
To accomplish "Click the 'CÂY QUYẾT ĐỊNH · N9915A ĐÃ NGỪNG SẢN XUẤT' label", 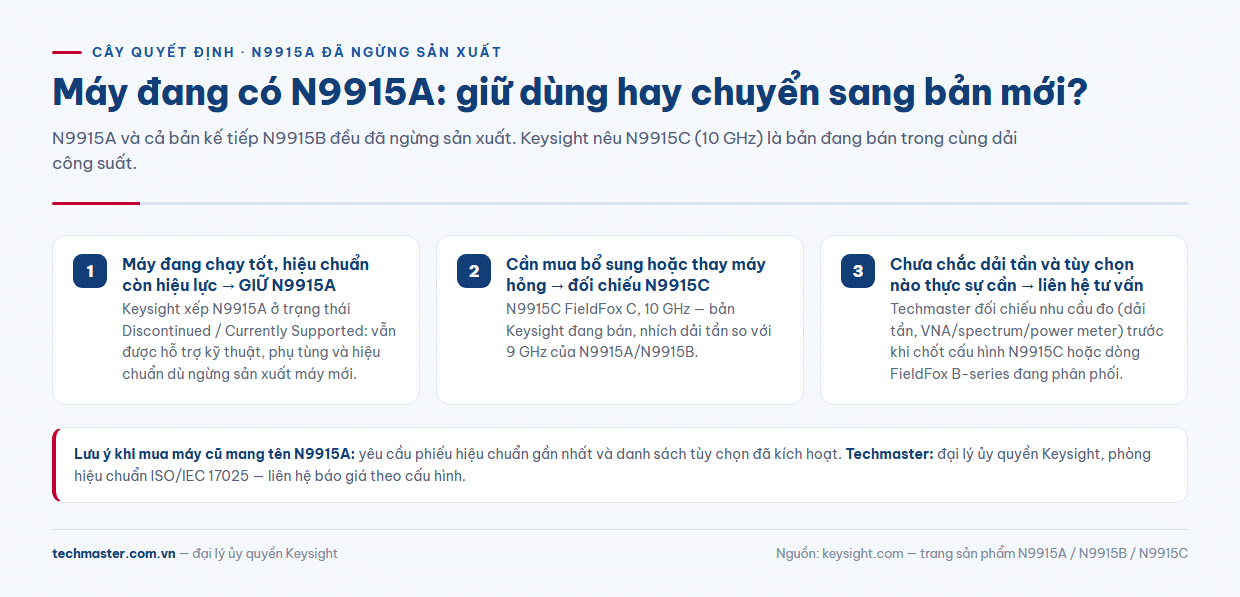I will pyautogui.click(x=297, y=52).
